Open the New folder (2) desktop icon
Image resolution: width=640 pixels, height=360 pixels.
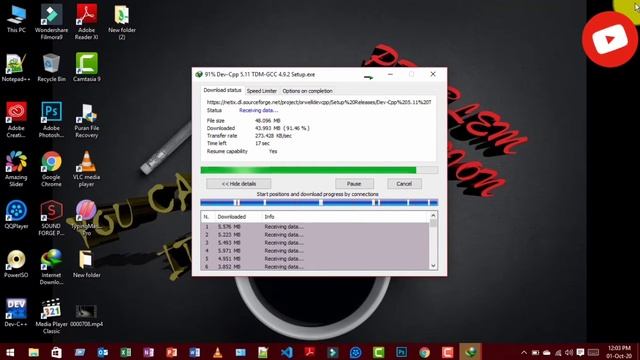122,22
